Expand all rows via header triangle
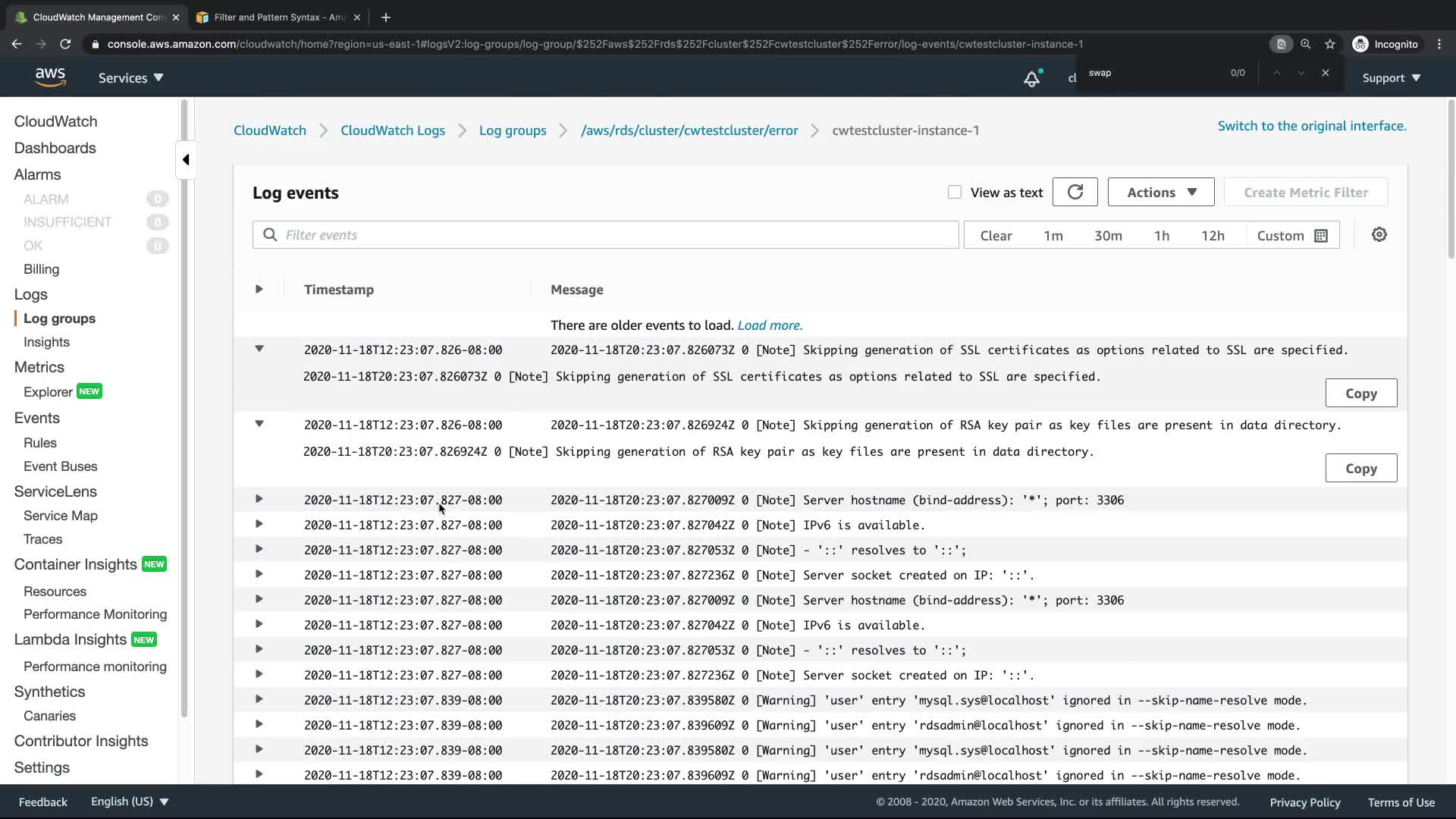This screenshot has width=1456, height=819. point(259,290)
